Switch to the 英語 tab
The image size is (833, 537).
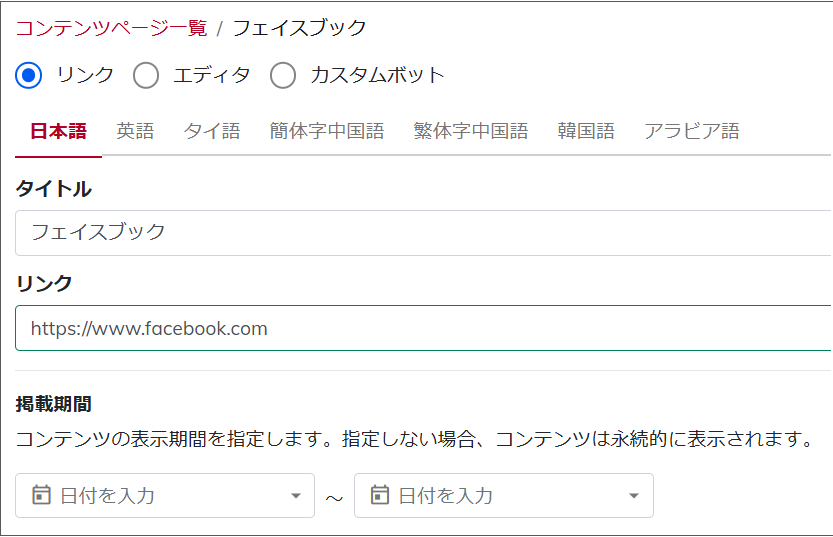point(135,131)
